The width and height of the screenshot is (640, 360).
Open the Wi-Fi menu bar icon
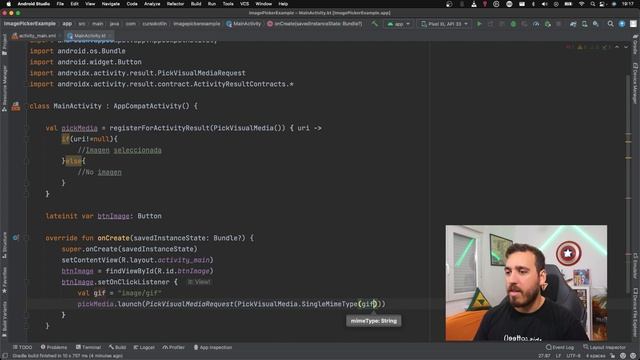[582, 4]
